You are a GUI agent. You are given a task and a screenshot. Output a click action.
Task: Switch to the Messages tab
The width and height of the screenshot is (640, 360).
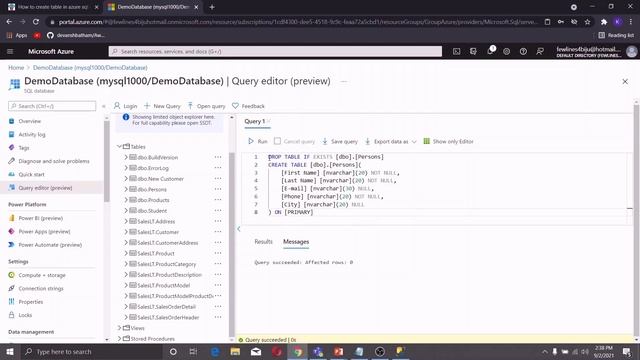click(x=296, y=242)
